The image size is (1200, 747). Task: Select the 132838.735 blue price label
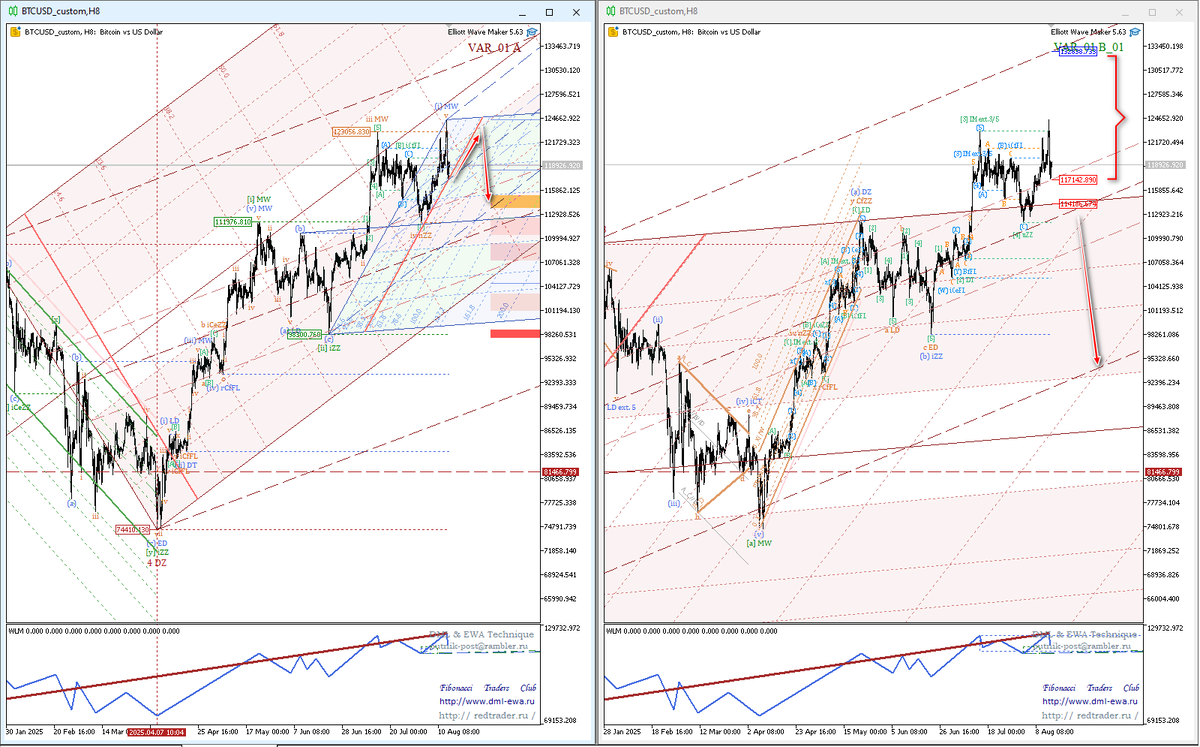1079,52
